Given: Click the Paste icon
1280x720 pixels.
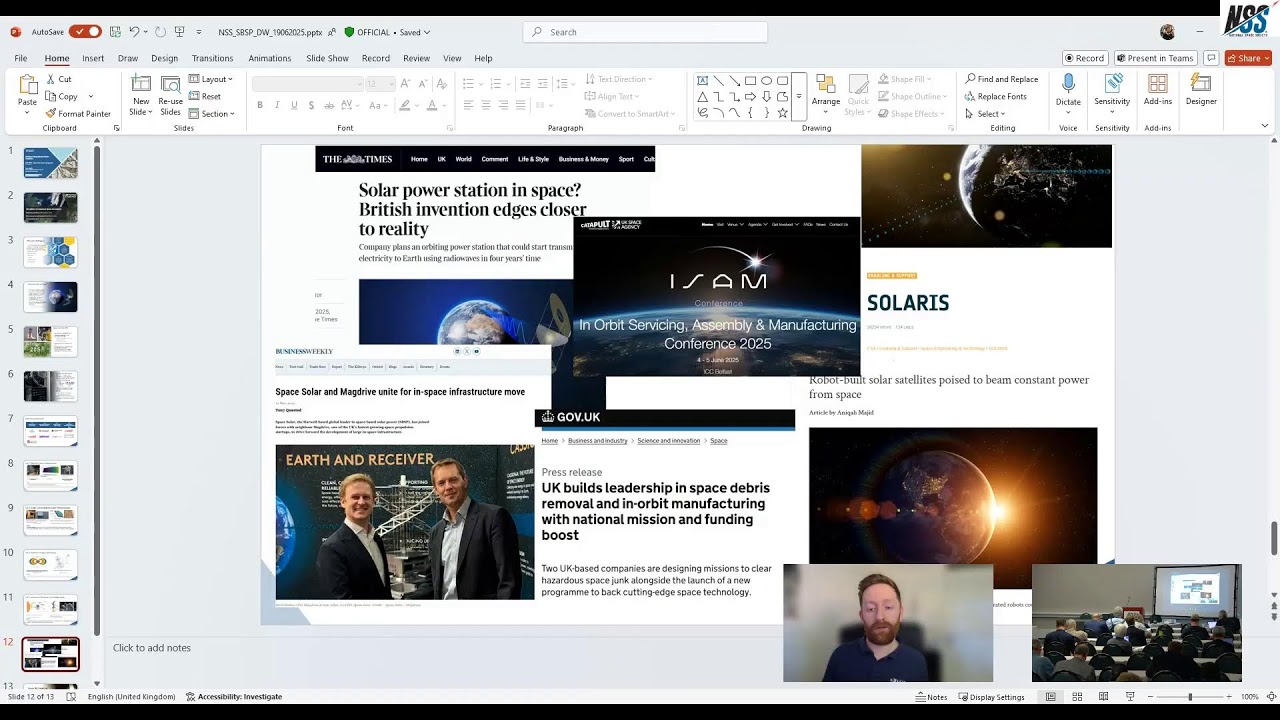Looking at the screenshot, I should click(27, 85).
